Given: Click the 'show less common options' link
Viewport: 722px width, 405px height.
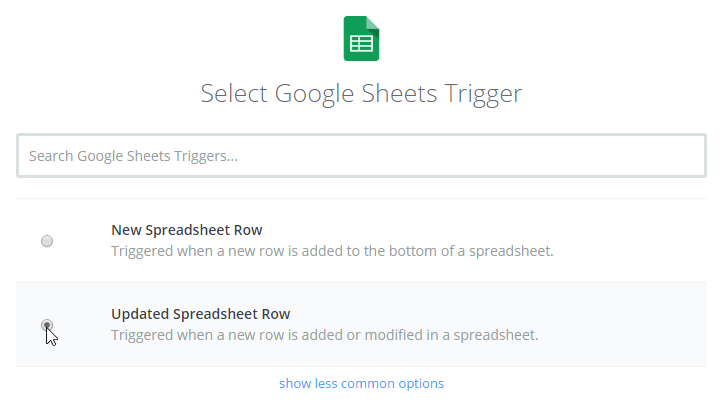Looking at the screenshot, I should [361, 383].
